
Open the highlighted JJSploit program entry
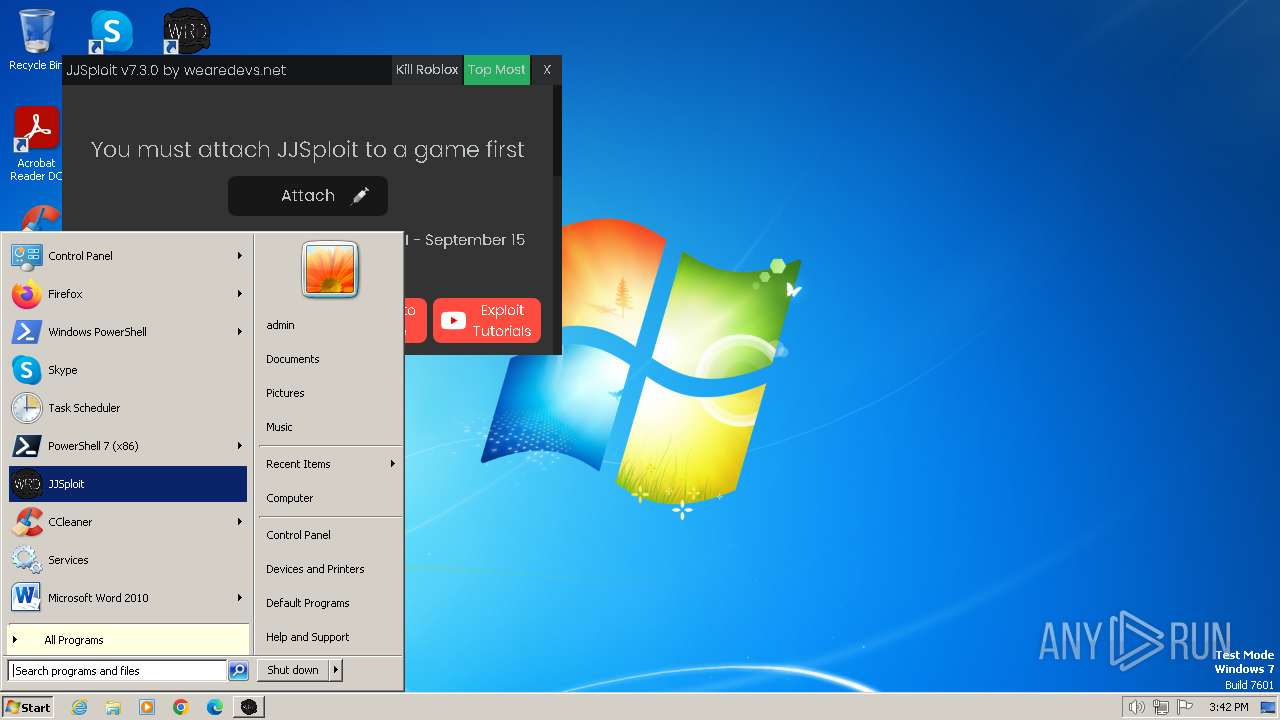[x=128, y=484]
